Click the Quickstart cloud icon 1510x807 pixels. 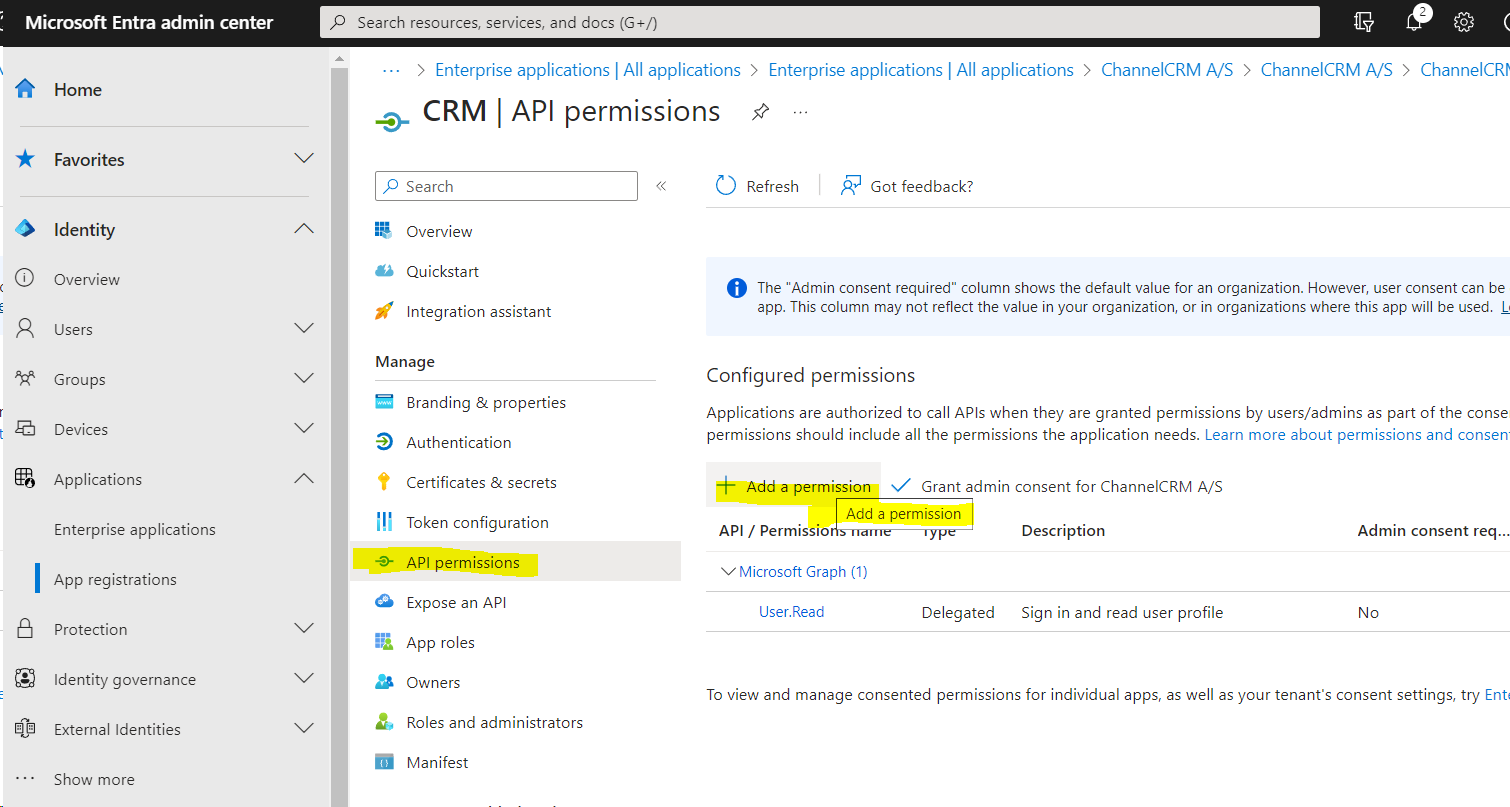pos(384,271)
